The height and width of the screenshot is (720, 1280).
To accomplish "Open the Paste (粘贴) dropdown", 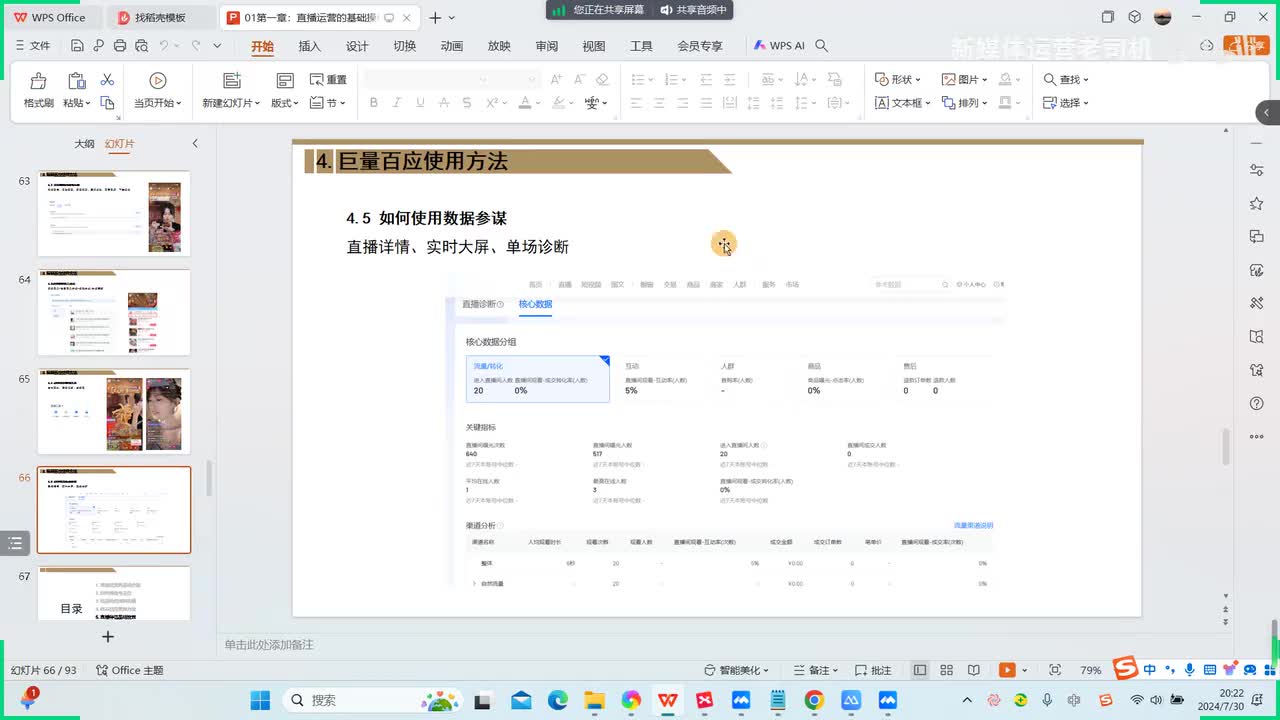I will click(x=77, y=103).
